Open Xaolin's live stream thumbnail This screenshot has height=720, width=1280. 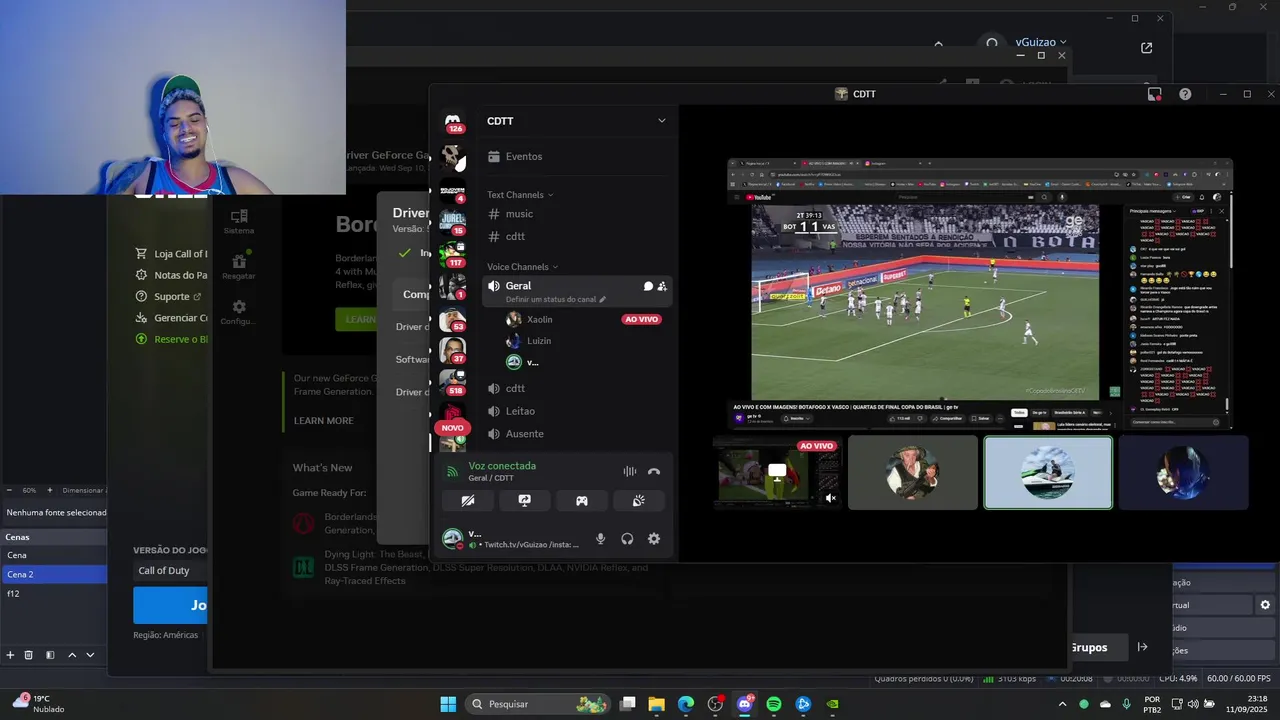(777, 472)
